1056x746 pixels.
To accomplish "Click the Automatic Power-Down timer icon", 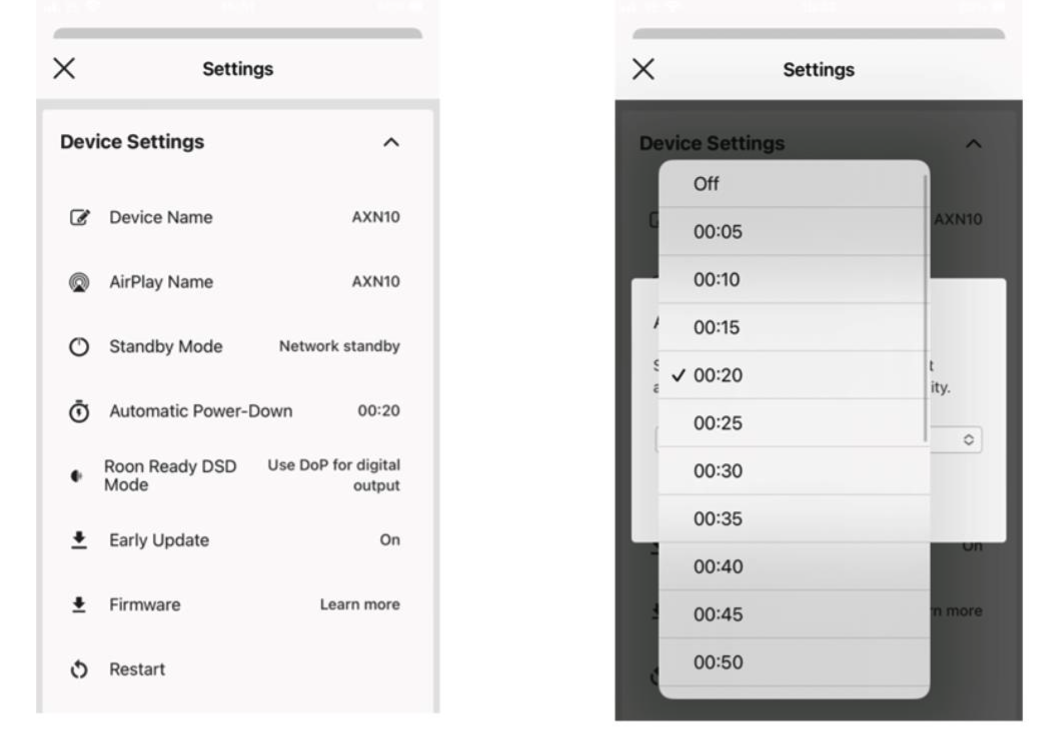I will click(x=78, y=411).
